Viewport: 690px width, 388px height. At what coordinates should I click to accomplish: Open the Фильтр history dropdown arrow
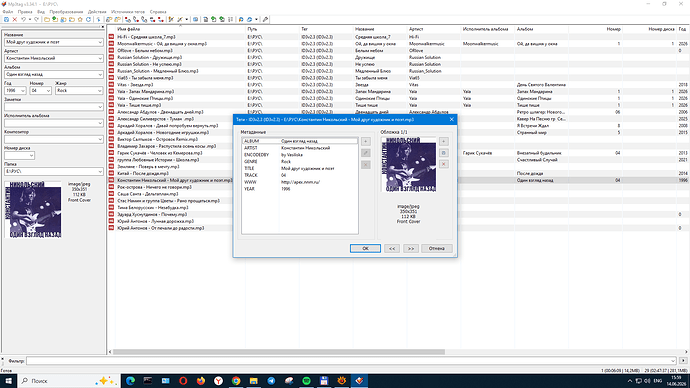673,361
